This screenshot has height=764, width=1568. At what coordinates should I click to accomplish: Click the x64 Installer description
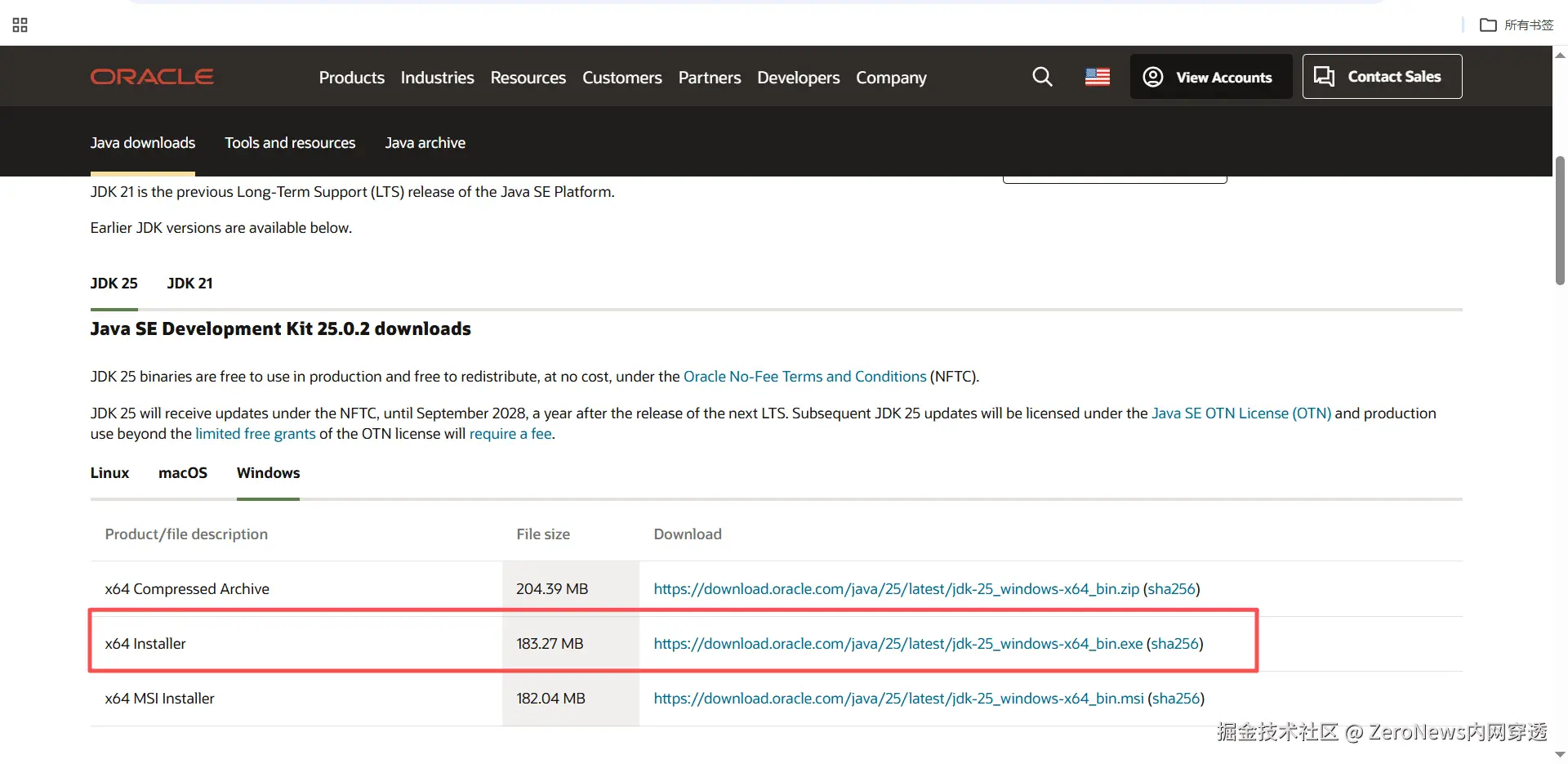tap(145, 644)
